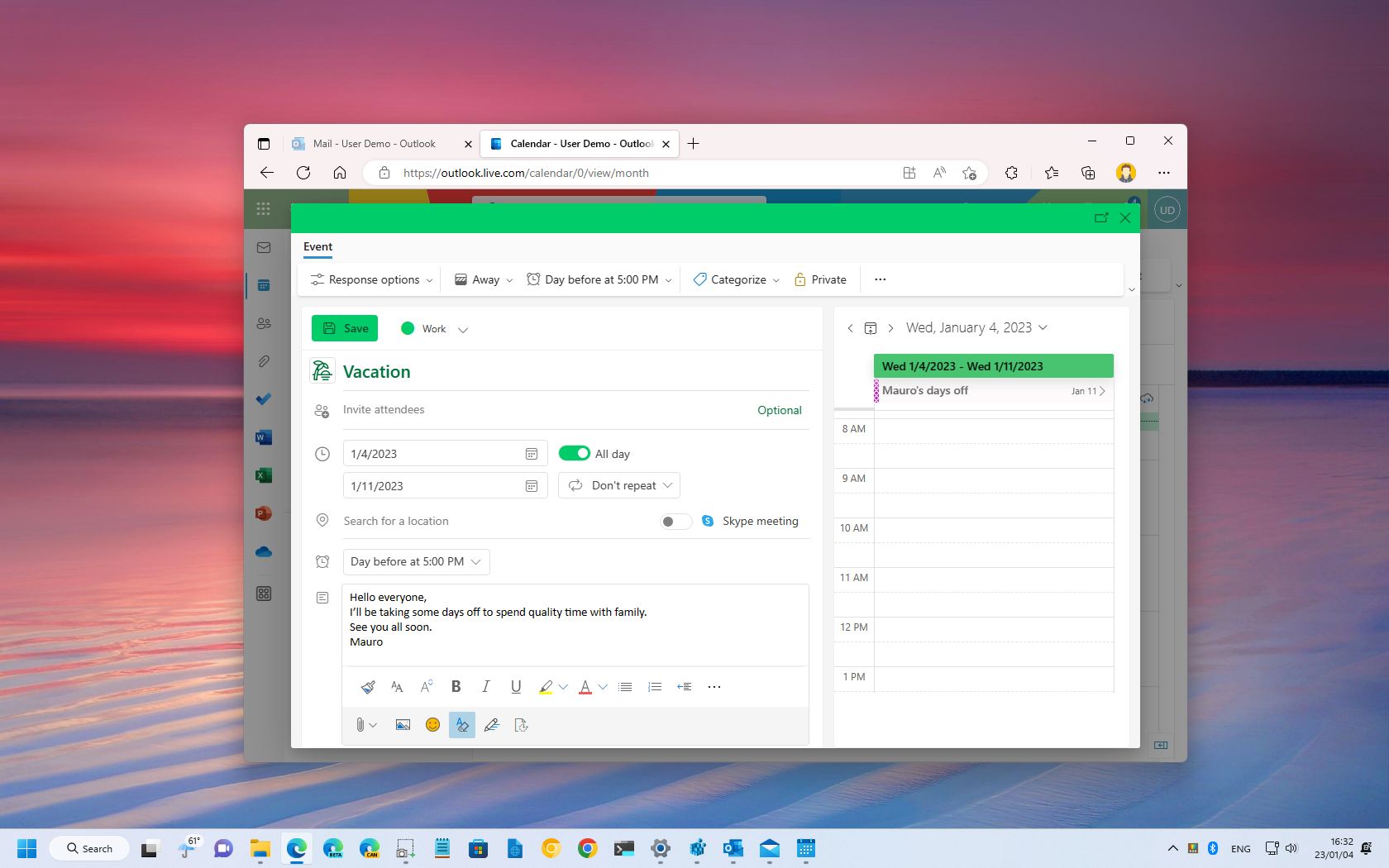The height and width of the screenshot is (868, 1389).
Task: Open the toolbar reminder Day before dropdown
Action: point(599,279)
